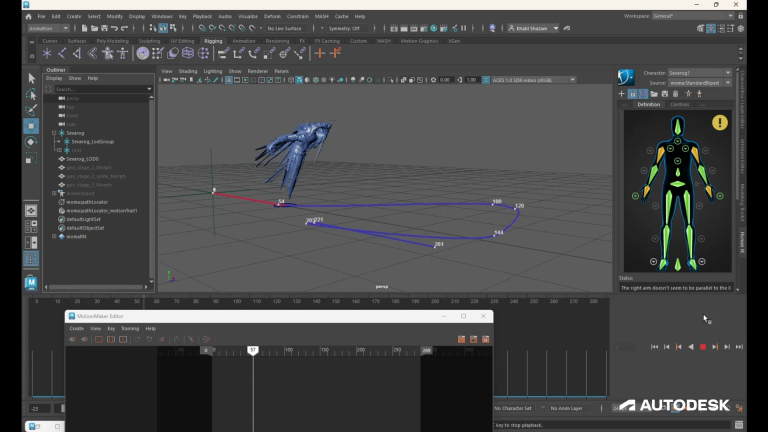Click the HumanIK lock definition icon

(632, 94)
